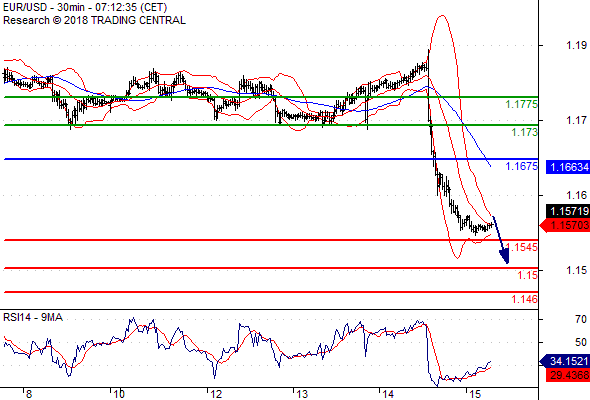Select date marker 12 on time axis
This screenshot has height=400, width=590.
pyautogui.click(x=216, y=394)
